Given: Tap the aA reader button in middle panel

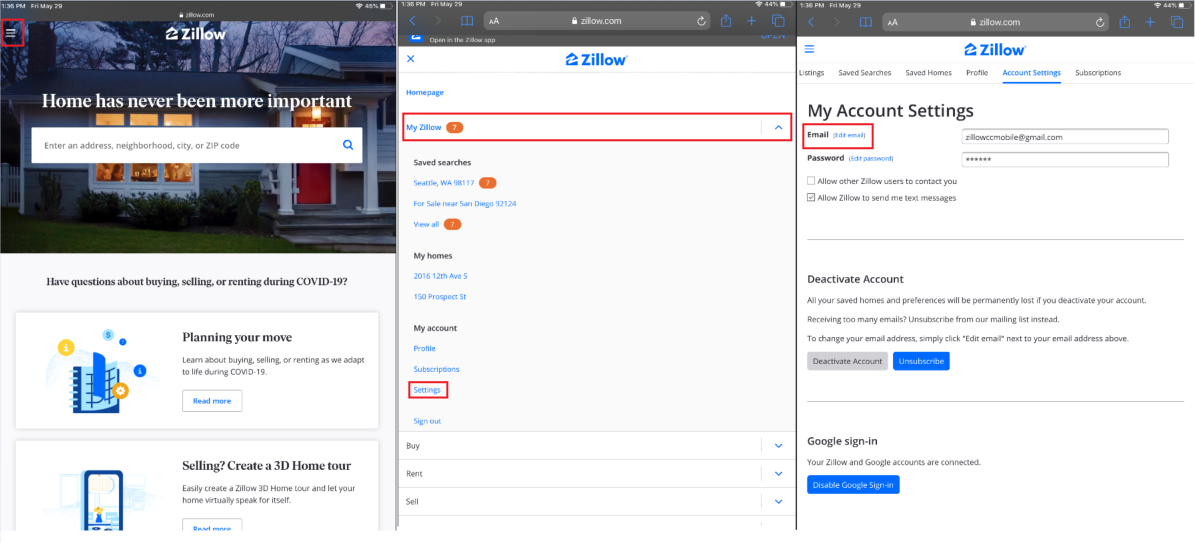Looking at the screenshot, I should pyautogui.click(x=495, y=22).
